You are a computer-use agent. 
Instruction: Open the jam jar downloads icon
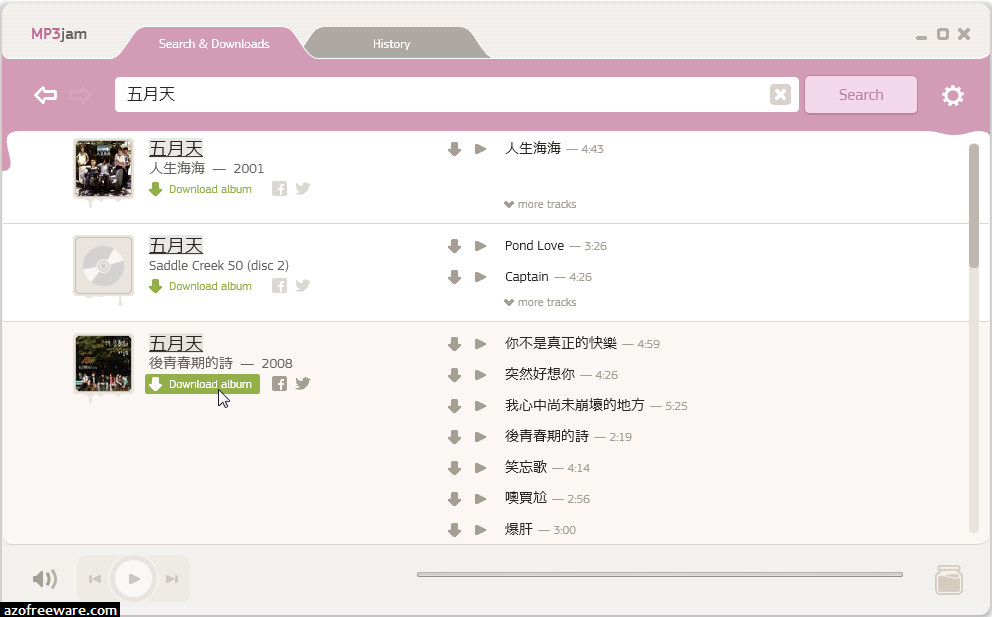949,580
